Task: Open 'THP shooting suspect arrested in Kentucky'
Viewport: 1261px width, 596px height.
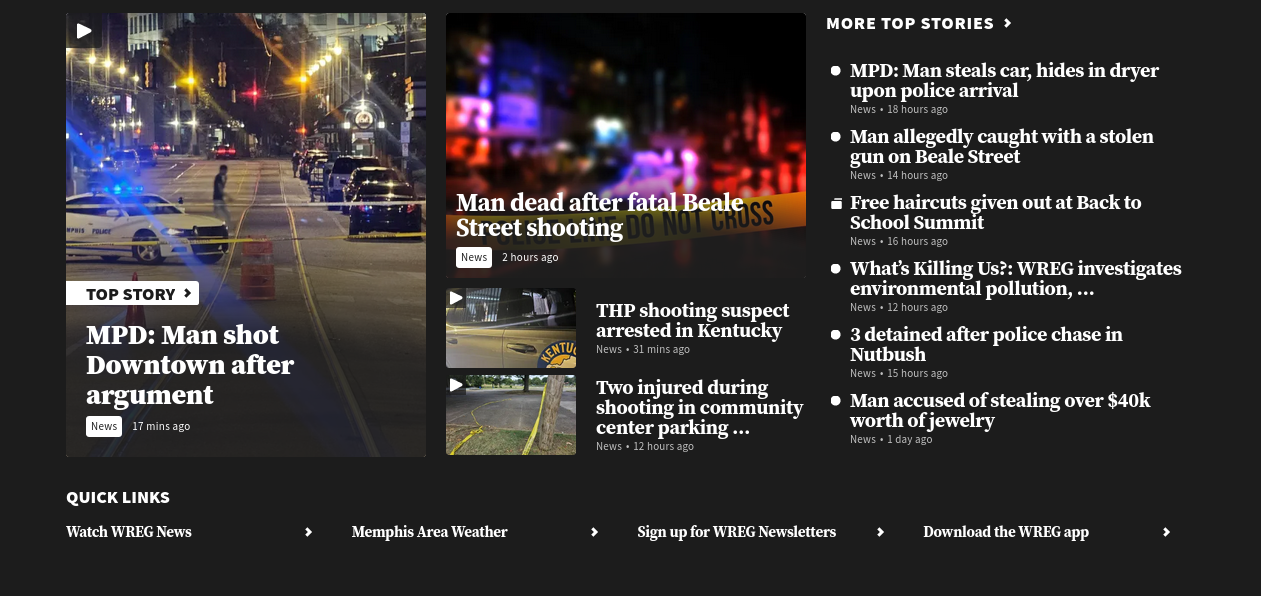Action: (x=692, y=320)
